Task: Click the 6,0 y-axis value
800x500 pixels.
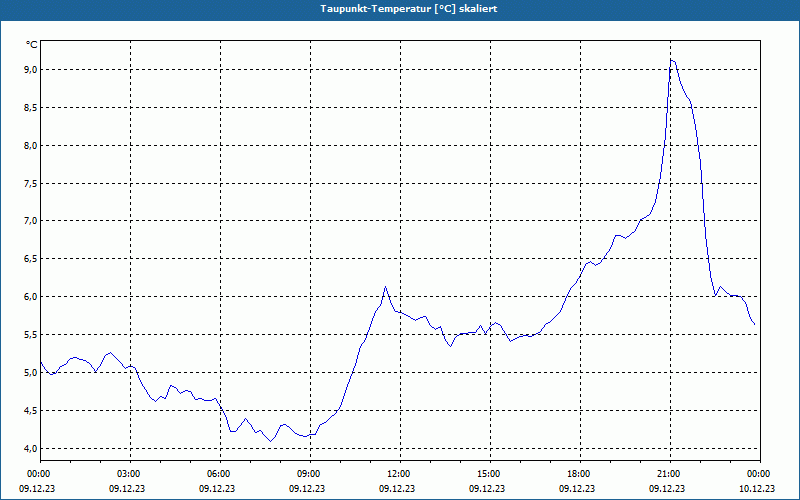Action: pyautogui.click(x=31, y=296)
